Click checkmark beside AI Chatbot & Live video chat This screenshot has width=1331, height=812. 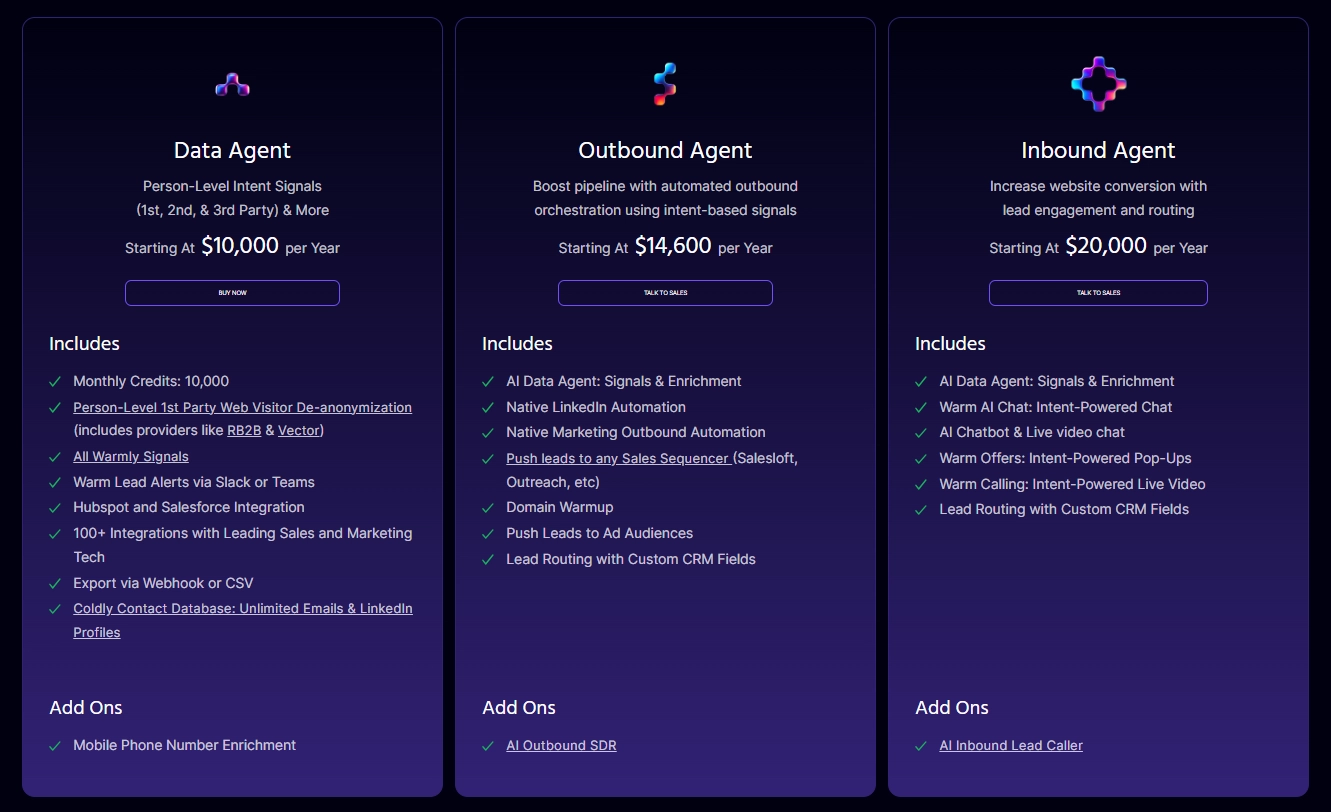[x=921, y=432]
